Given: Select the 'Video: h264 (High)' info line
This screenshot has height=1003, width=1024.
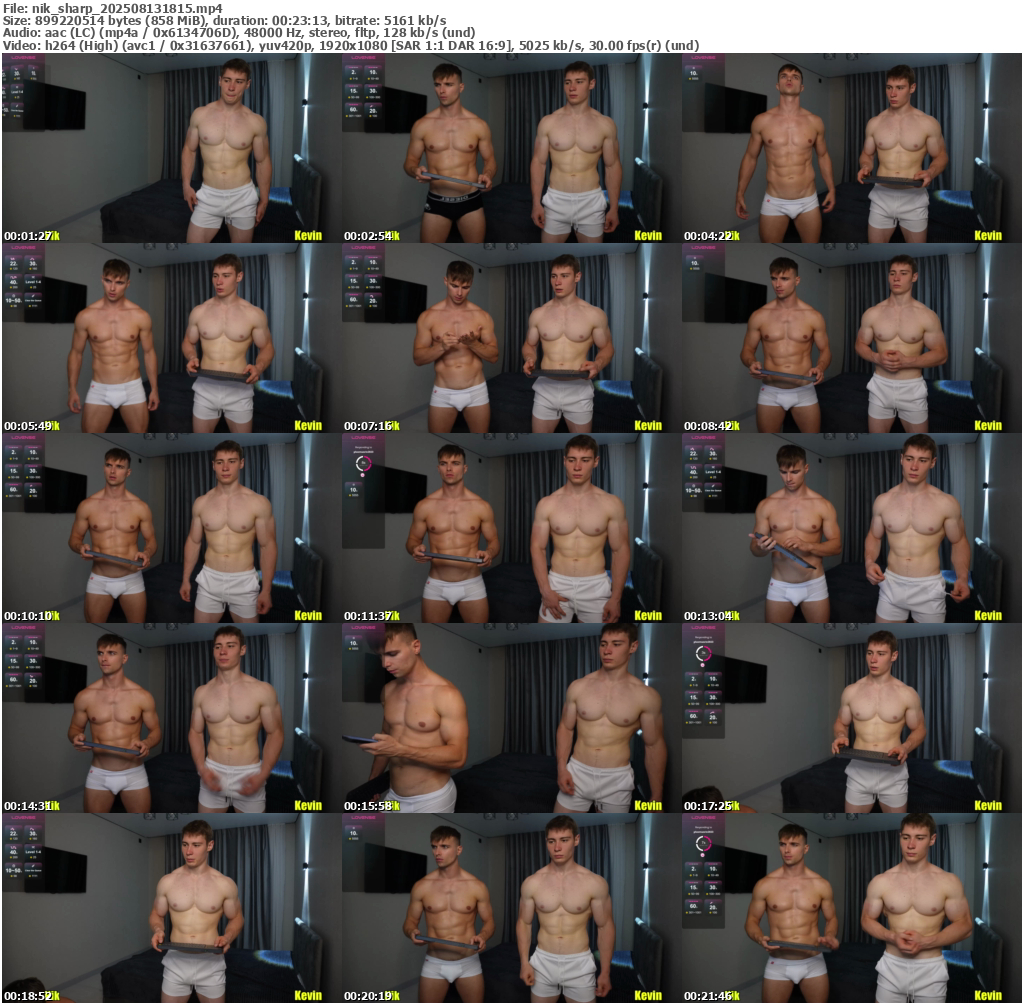Looking at the screenshot, I should tap(351, 46).
